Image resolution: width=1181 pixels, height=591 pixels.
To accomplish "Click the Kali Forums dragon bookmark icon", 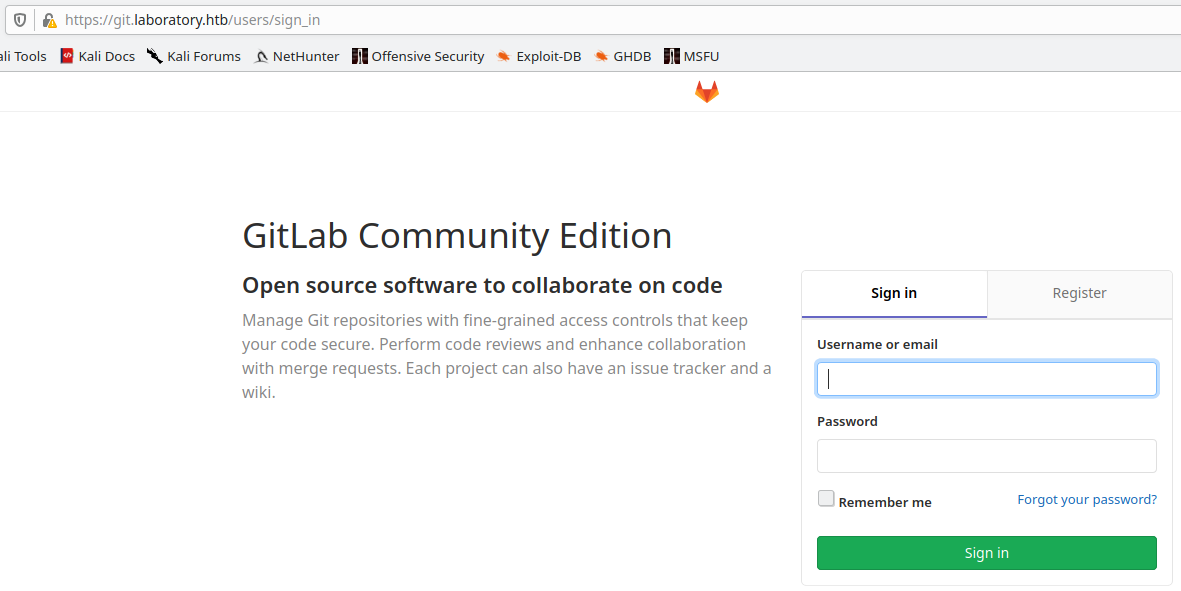I will [153, 56].
